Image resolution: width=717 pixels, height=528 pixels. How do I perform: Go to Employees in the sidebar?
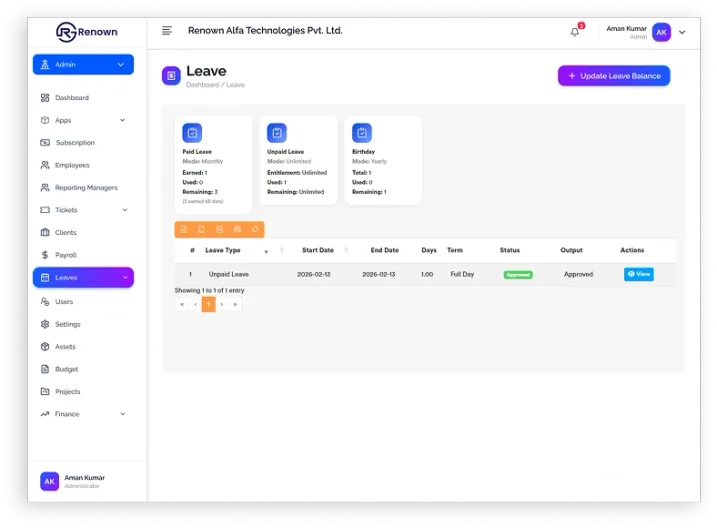click(72, 165)
